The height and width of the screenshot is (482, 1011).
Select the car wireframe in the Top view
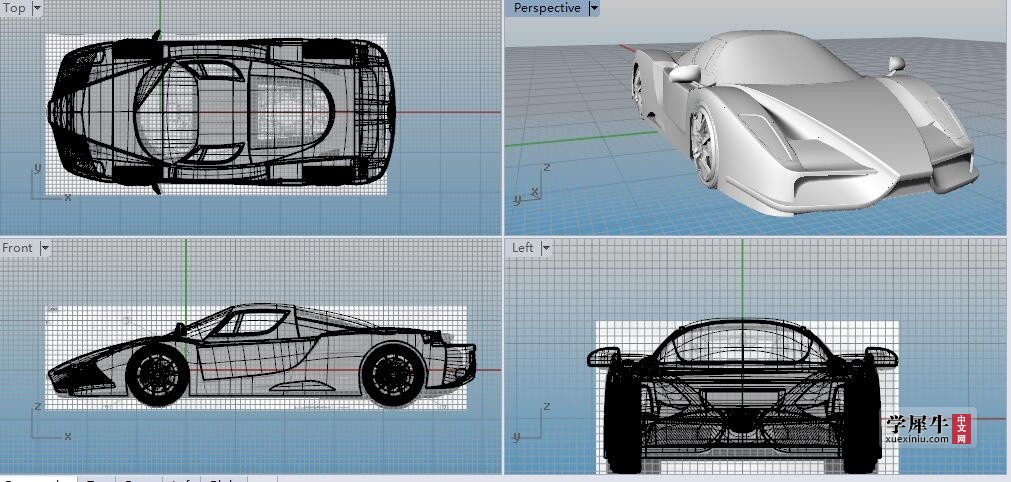click(222, 112)
